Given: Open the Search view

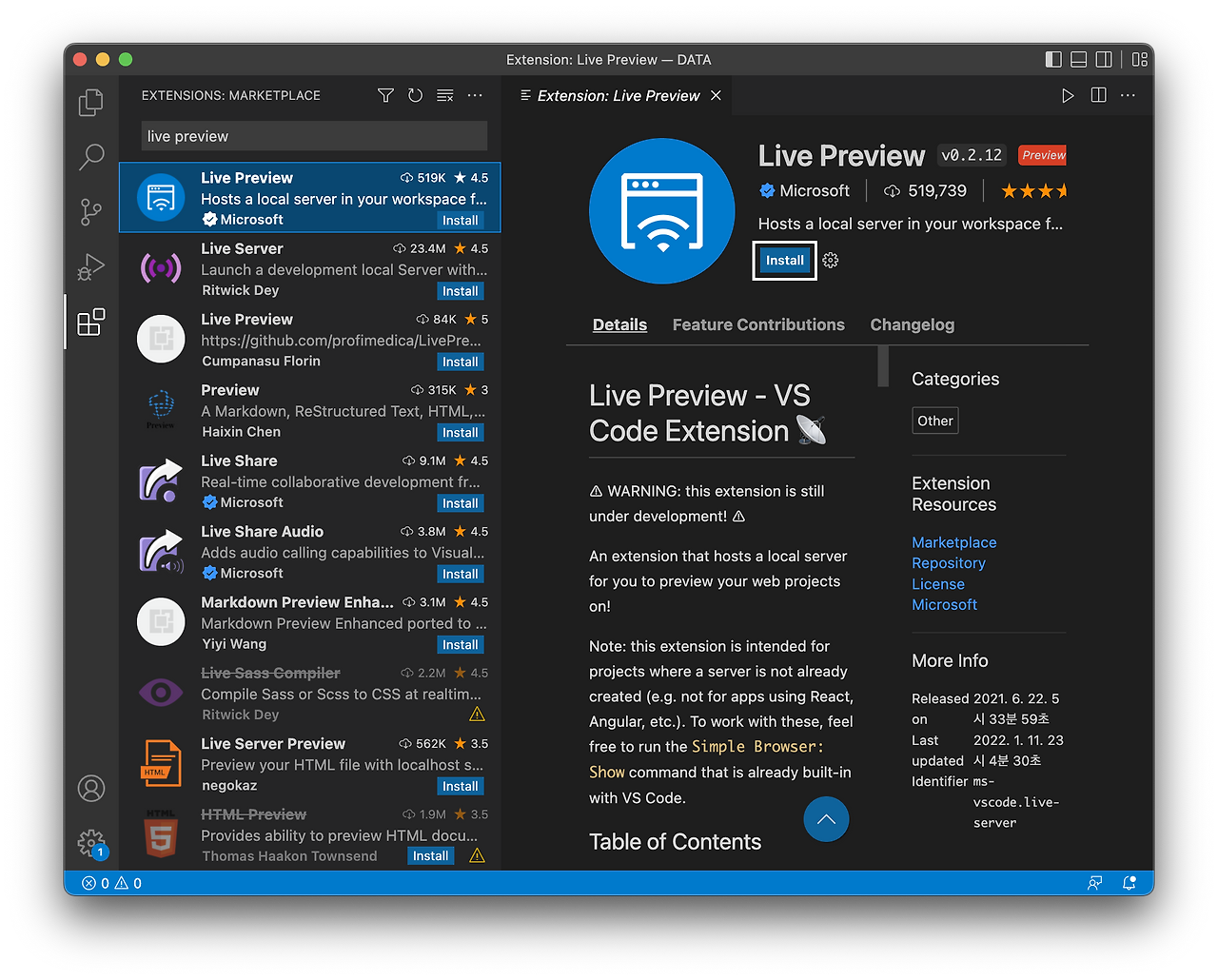Looking at the screenshot, I should [x=90, y=157].
